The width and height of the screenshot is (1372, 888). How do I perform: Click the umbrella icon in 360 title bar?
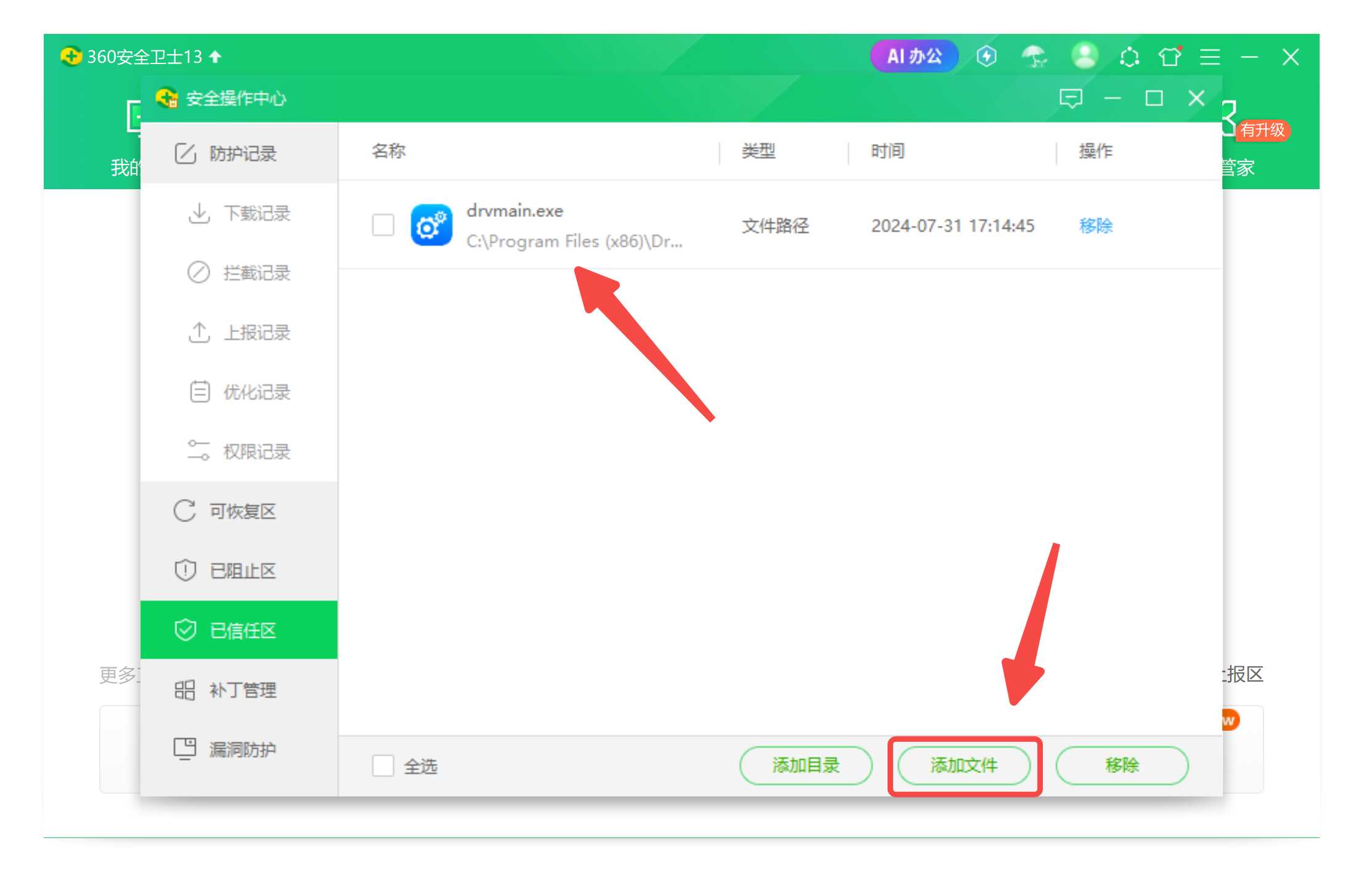[1034, 57]
